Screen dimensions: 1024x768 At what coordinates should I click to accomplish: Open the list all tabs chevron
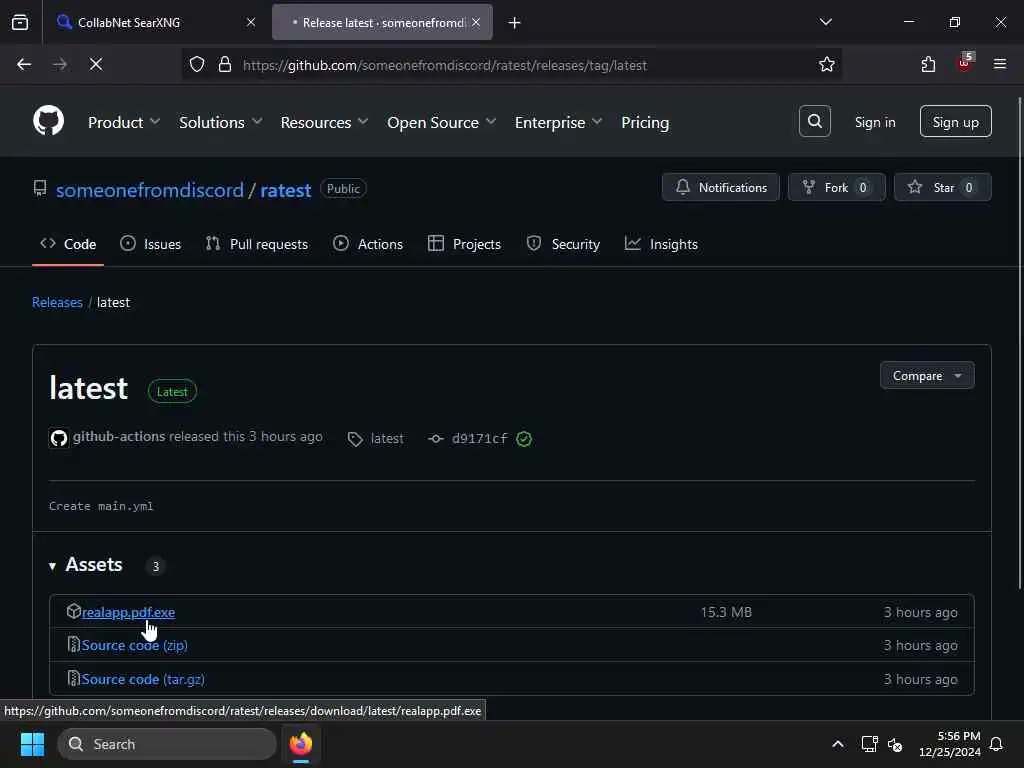point(826,22)
